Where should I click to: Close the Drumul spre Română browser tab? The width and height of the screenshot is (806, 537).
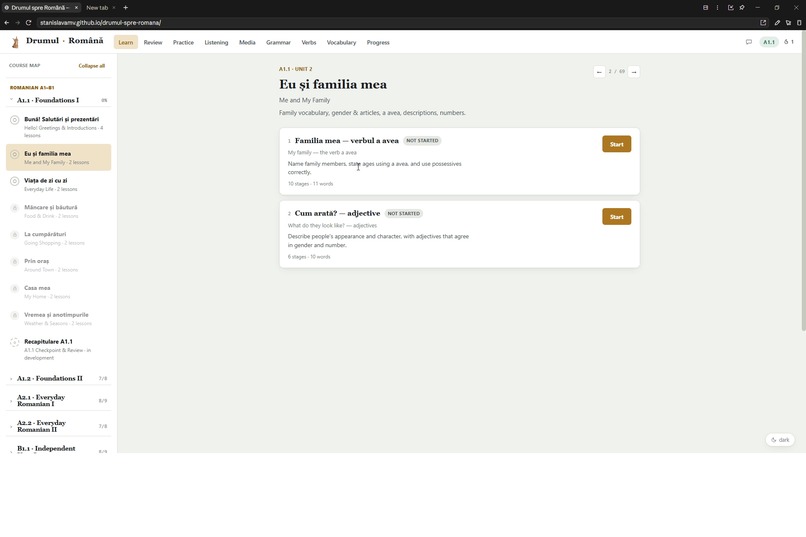76,8
